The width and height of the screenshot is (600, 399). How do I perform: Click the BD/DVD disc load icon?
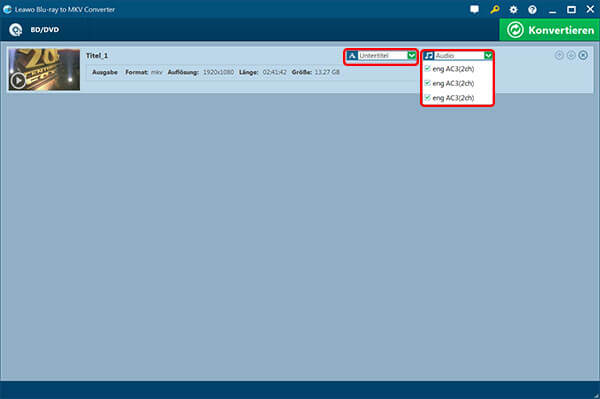(16, 30)
